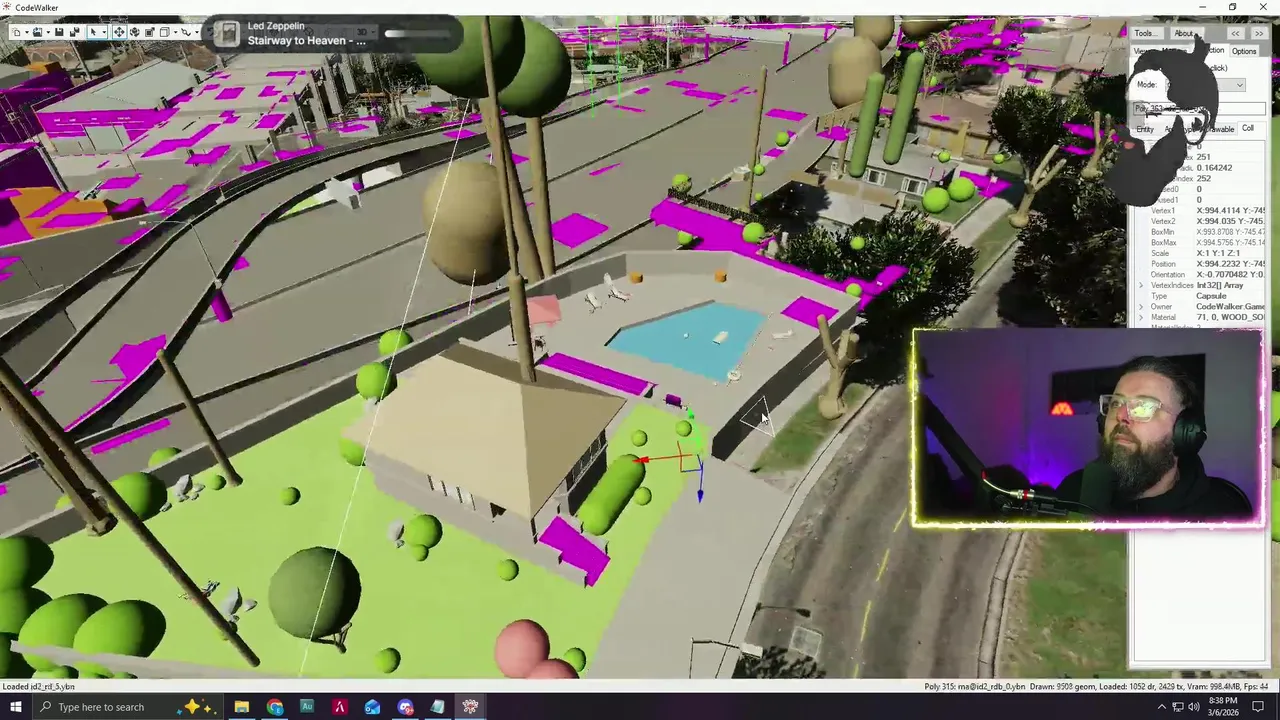Open File Explorer from the taskbar
The image size is (1280, 720).
[x=242, y=707]
